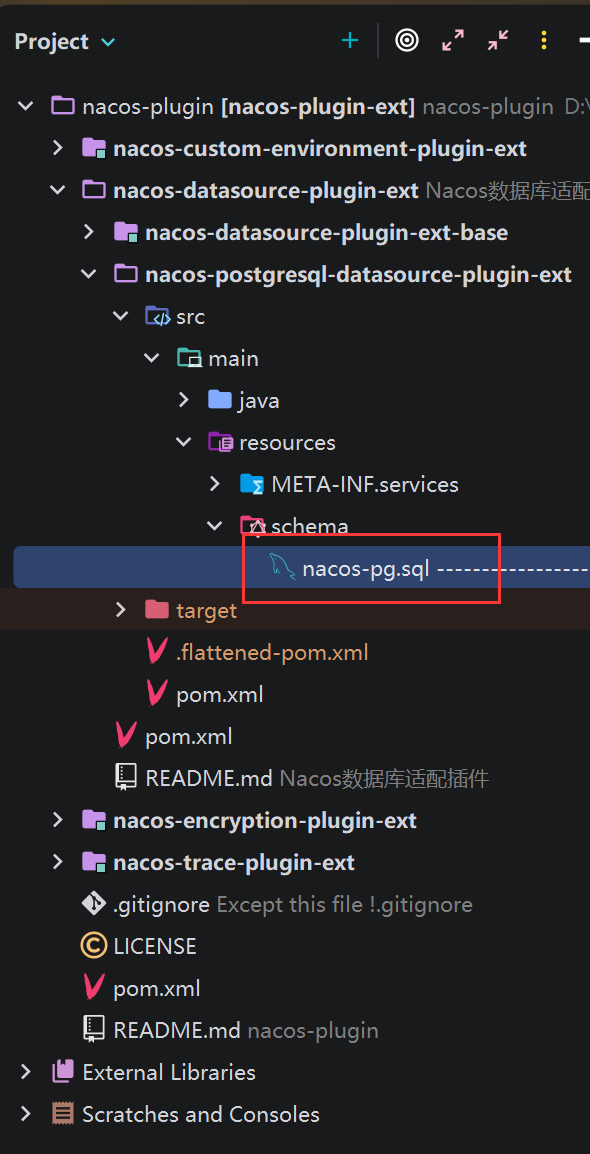Click the resources folder icon

(x=221, y=442)
